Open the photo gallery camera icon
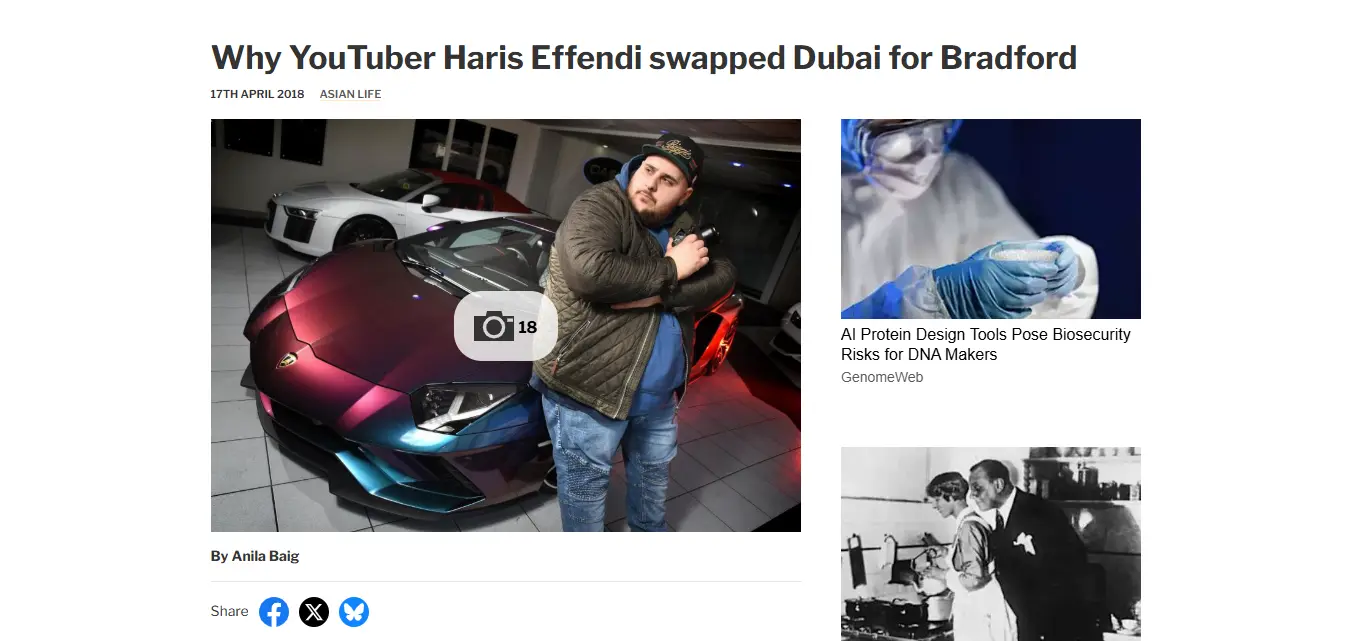The image size is (1351, 641). click(493, 326)
